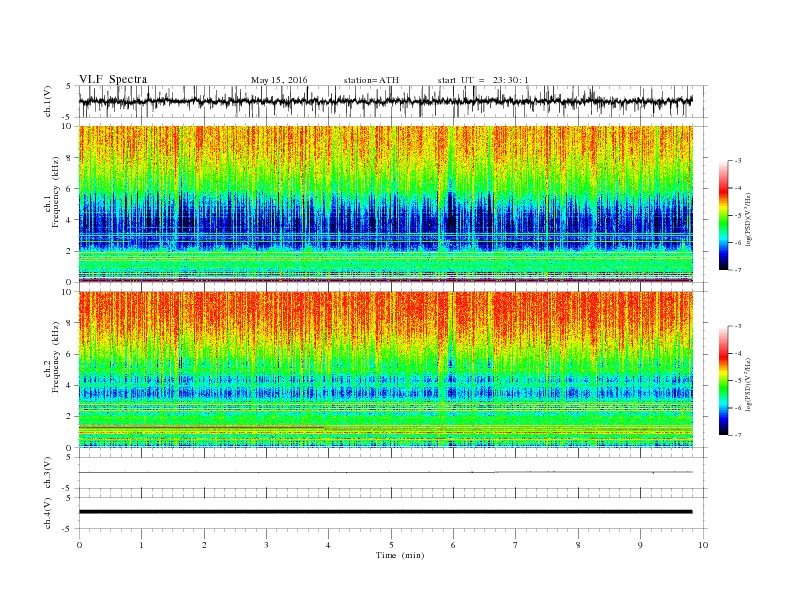The height and width of the screenshot is (612, 792).
Task: Click the ch.1 spectrogram panel
Action: 386,204
